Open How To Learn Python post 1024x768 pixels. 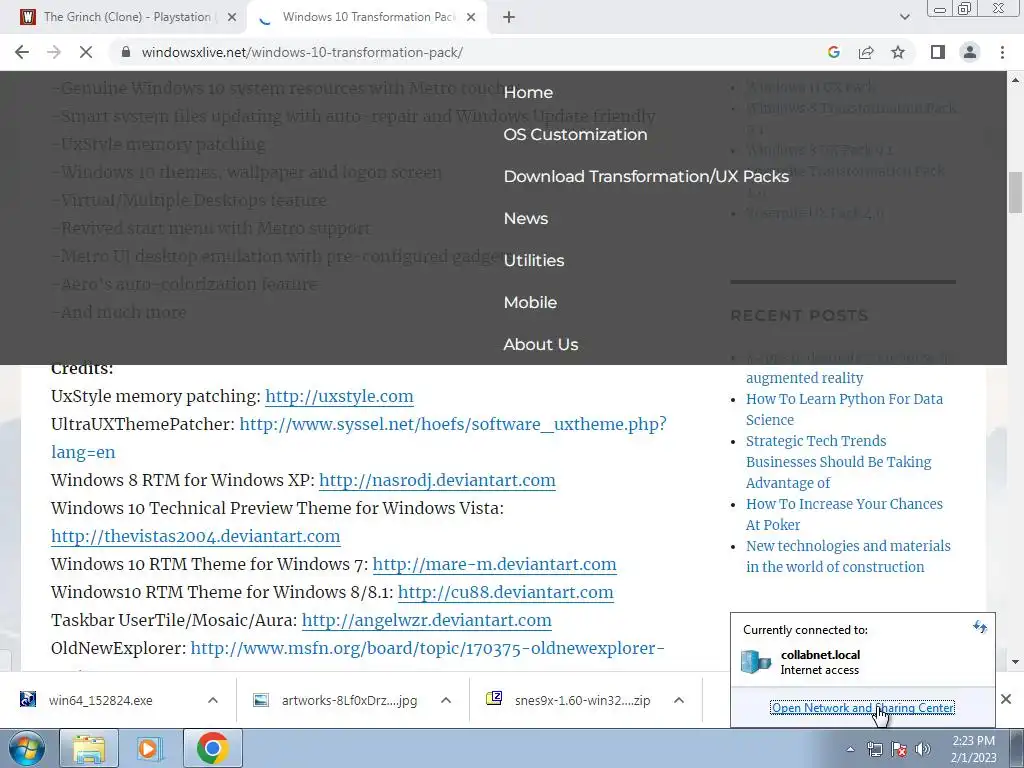pyautogui.click(x=844, y=409)
